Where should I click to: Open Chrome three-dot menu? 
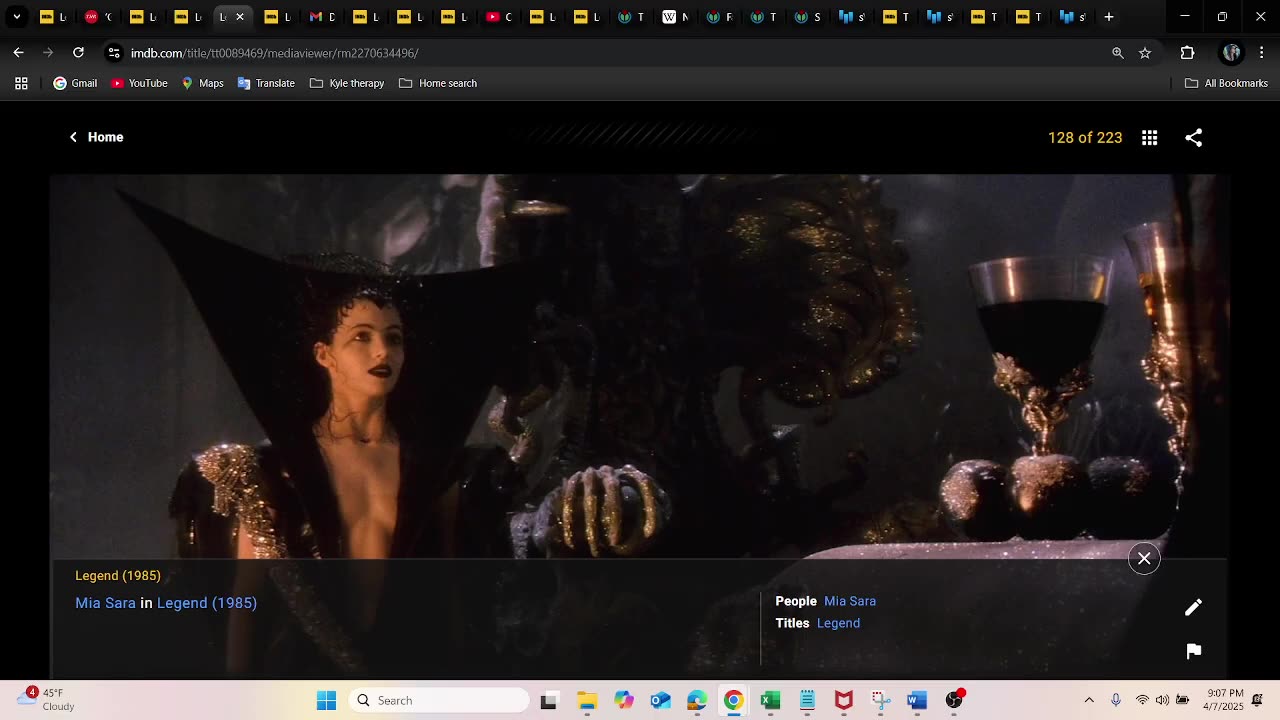tap(1261, 53)
